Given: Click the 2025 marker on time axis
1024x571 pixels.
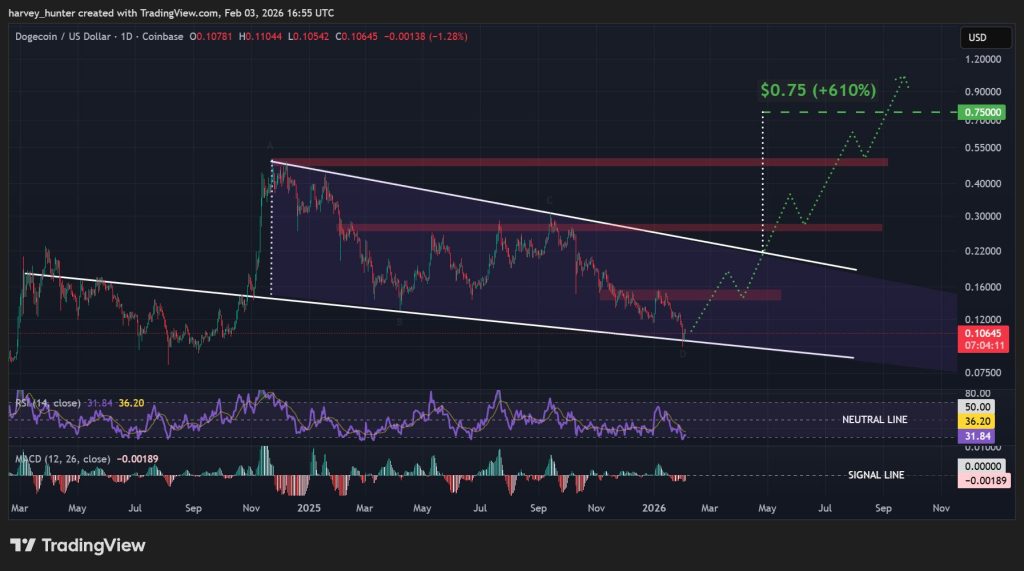Looking at the screenshot, I should click(x=308, y=508).
